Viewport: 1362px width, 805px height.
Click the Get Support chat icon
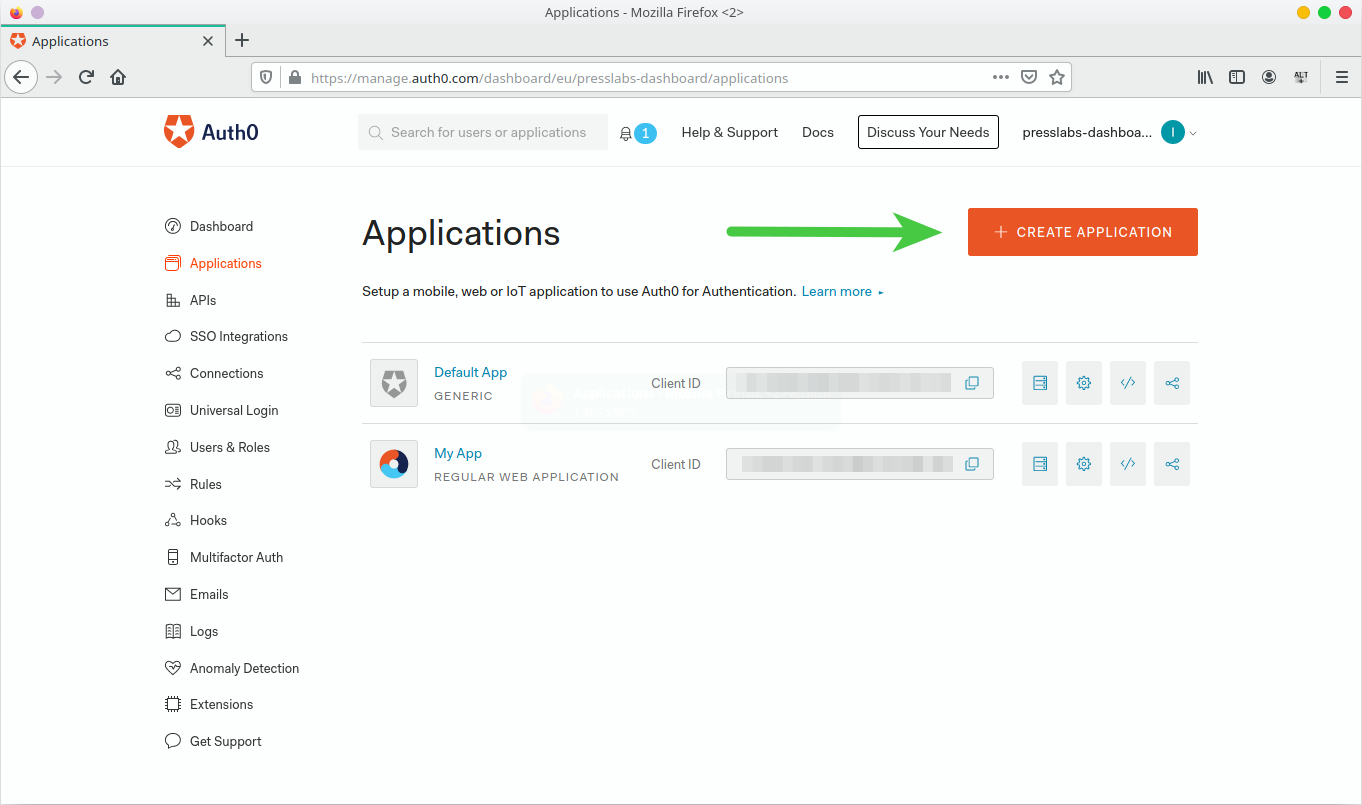click(172, 741)
